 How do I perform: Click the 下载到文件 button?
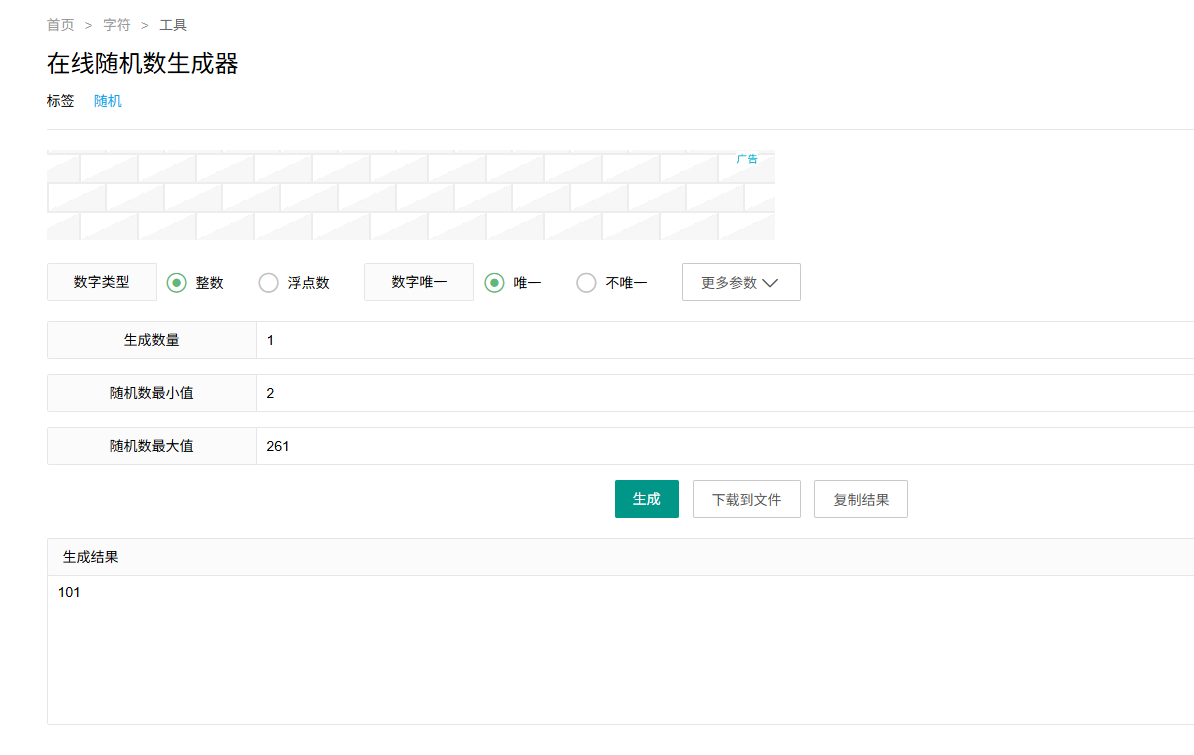746,499
